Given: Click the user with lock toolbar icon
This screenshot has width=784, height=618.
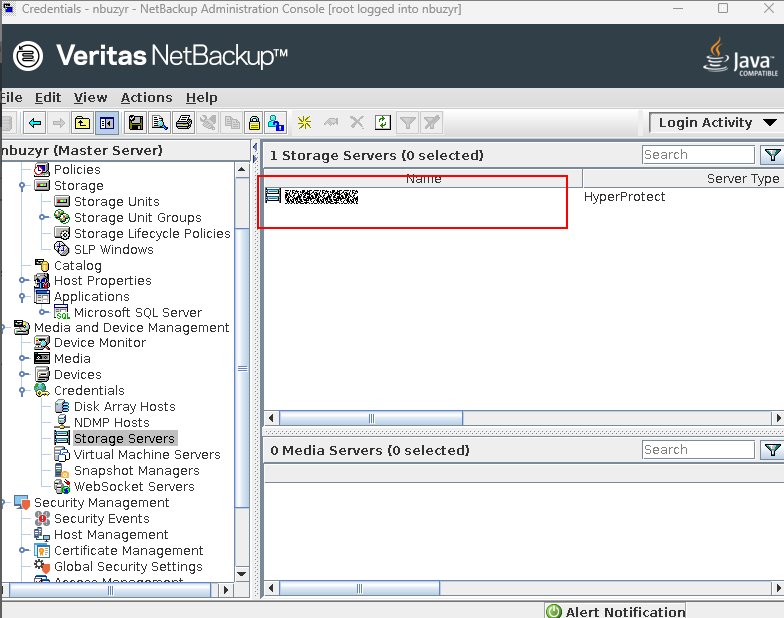Looking at the screenshot, I should coord(276,122).
